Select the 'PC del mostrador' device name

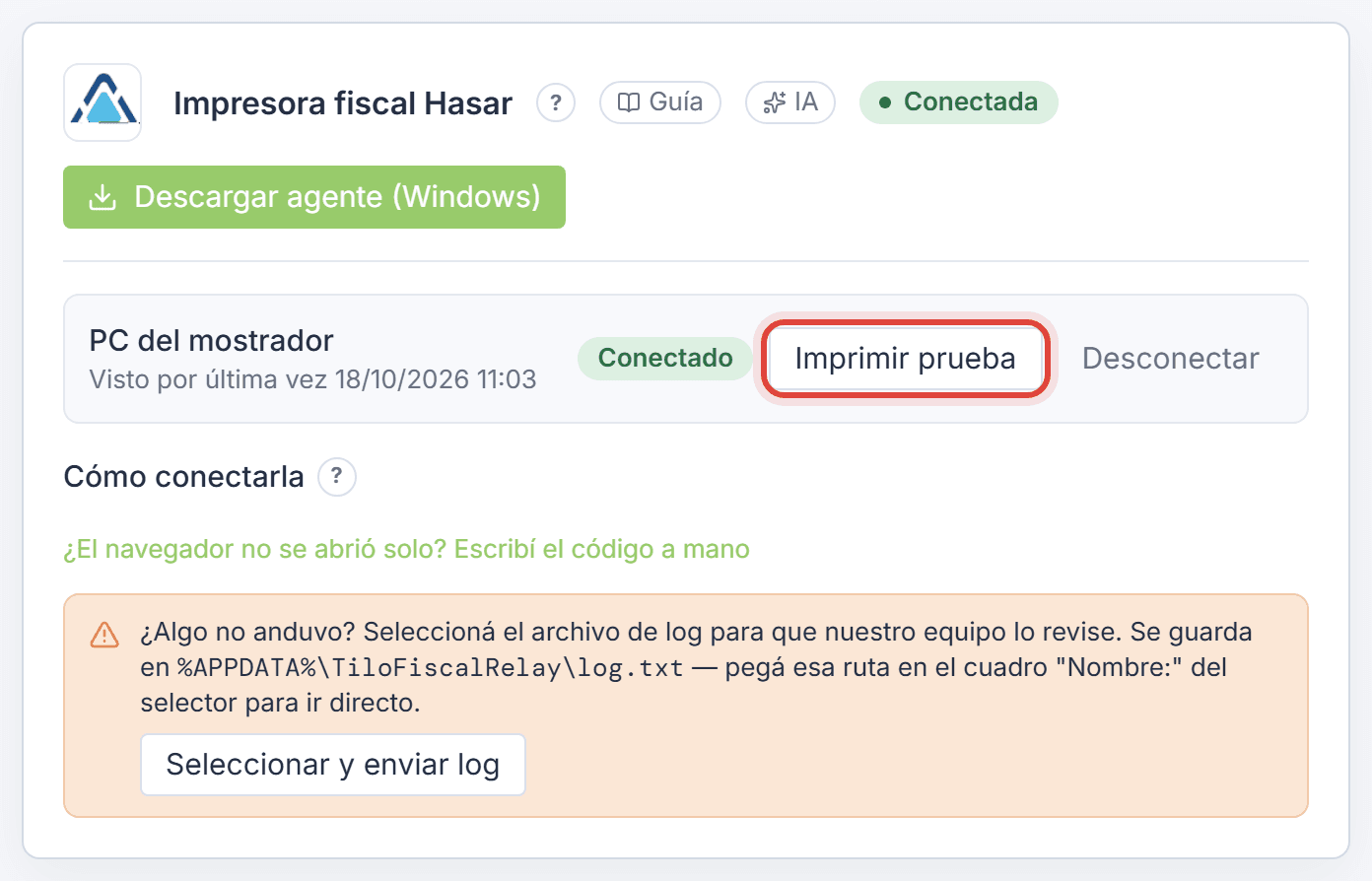click(212, 341)
